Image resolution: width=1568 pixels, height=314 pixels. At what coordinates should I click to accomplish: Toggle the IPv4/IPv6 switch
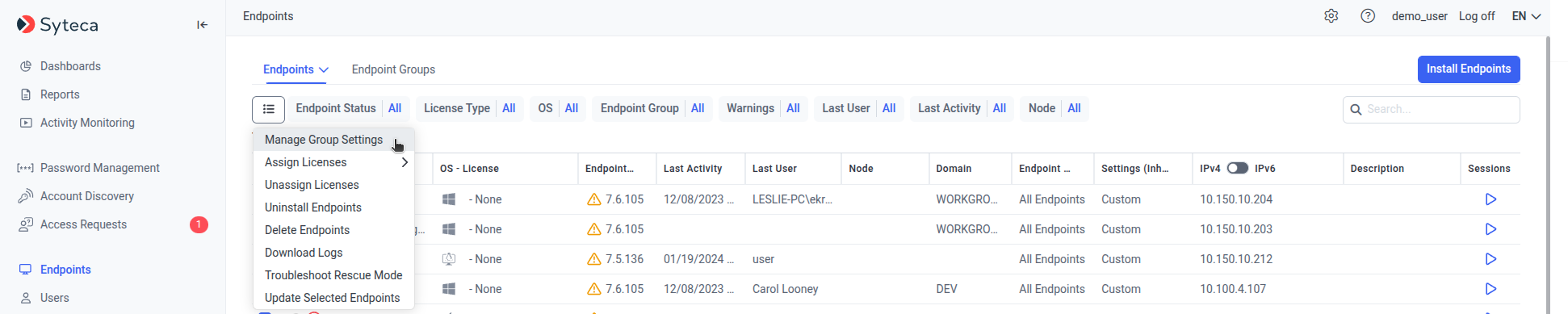[x=1237, y=168]
